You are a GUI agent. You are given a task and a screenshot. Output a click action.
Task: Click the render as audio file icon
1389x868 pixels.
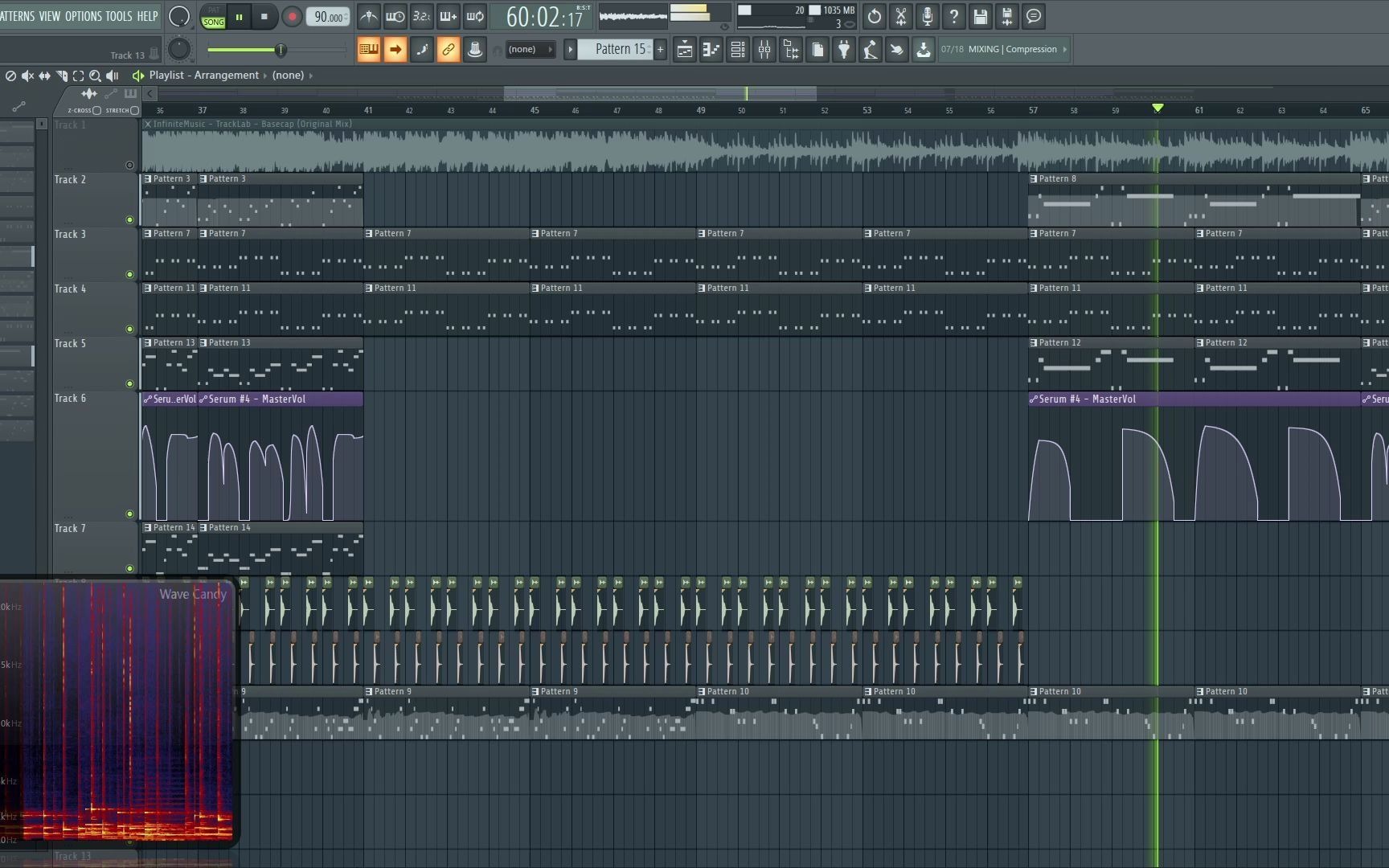(x=1007, y=16)
